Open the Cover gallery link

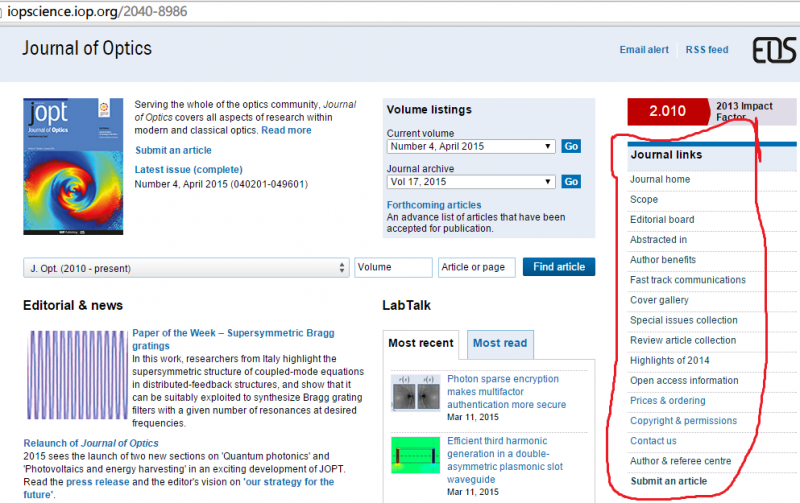click(x=659, y=300)
